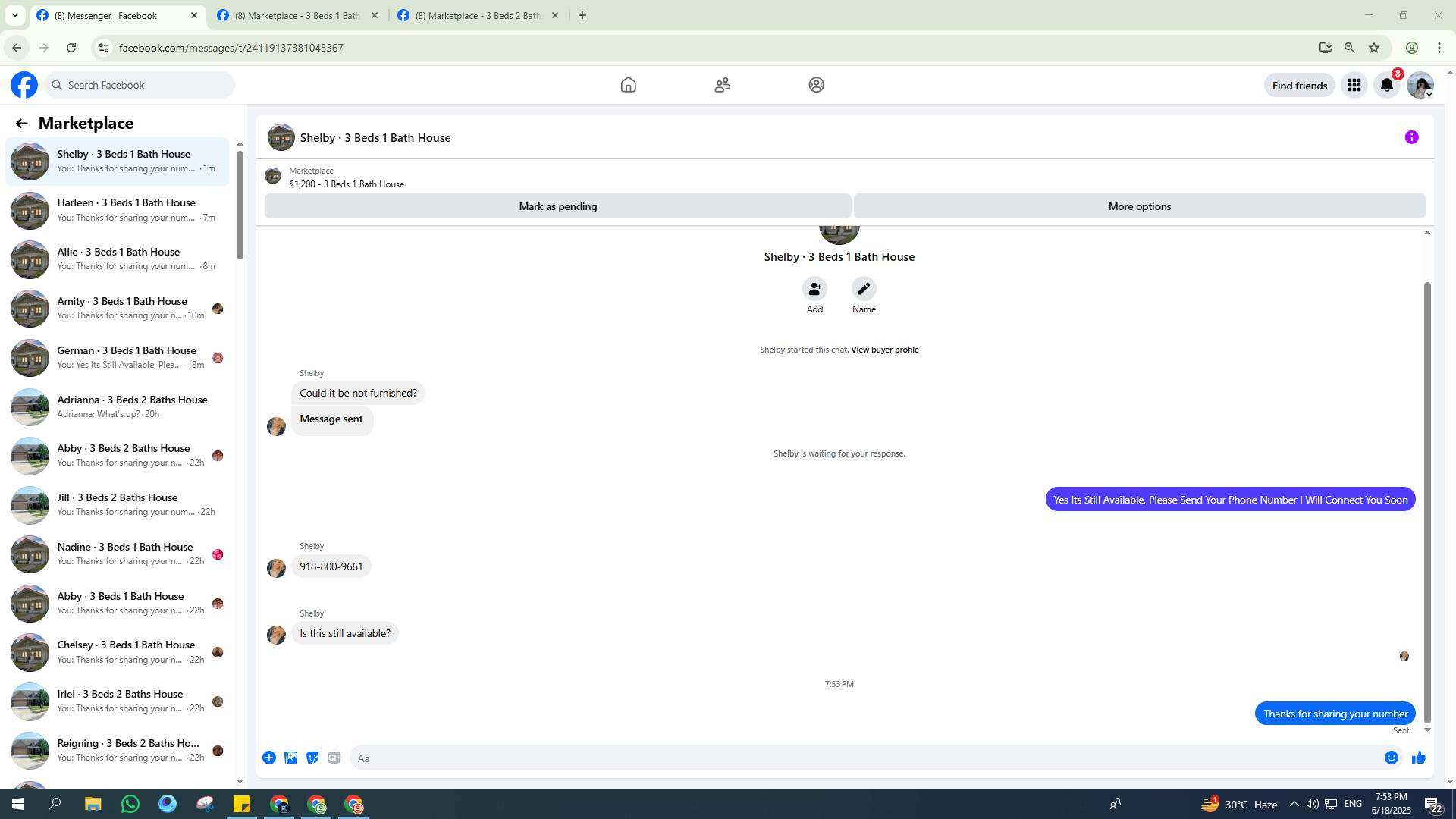This screenshot has width=1456, height=819.
Task: Open the volume control in system tray
Action: [x=1312, y=804]
